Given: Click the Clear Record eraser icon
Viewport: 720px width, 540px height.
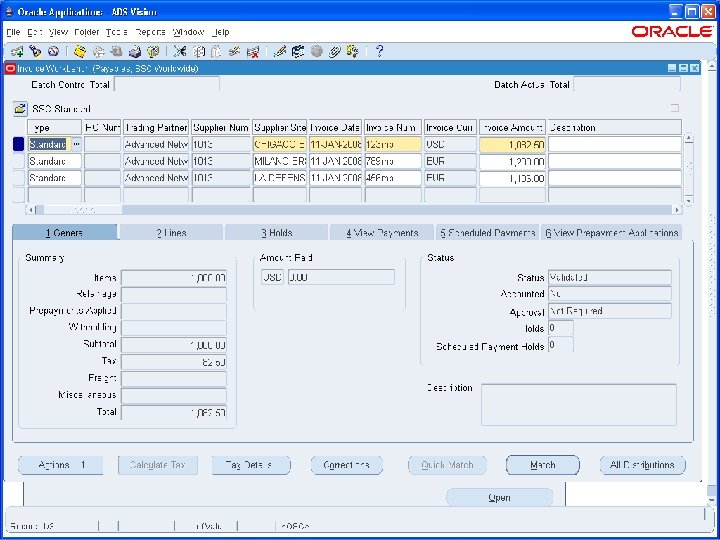Looking at the screenshot, I should (235, 51).
